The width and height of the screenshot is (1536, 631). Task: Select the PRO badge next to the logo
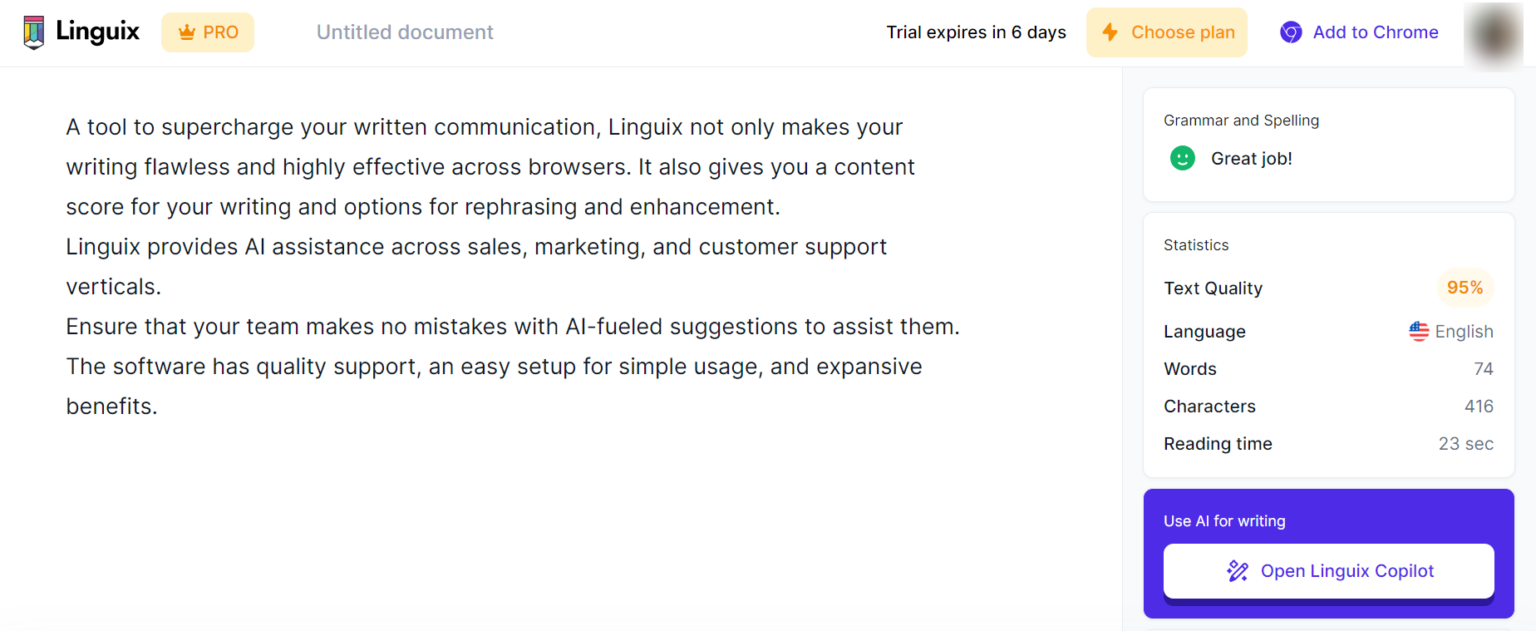(x=207, y=31)
